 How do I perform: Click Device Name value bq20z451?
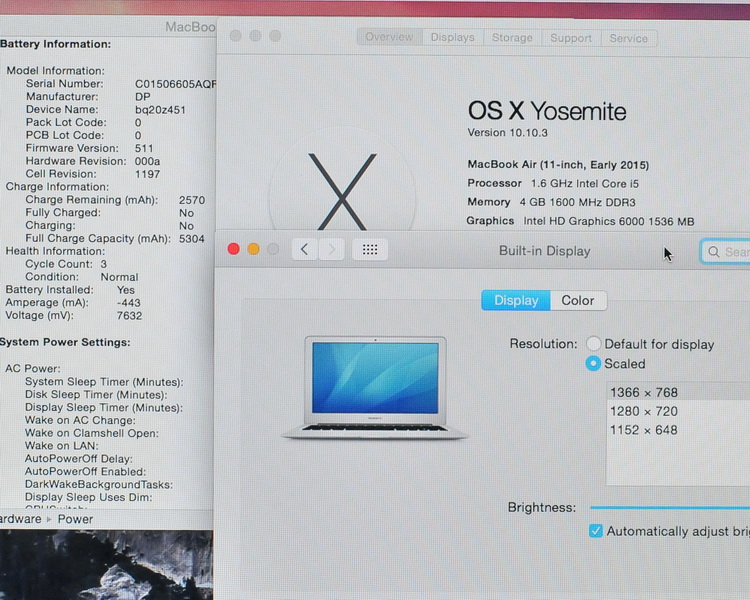pyautogui.click(x=160, y=110)
